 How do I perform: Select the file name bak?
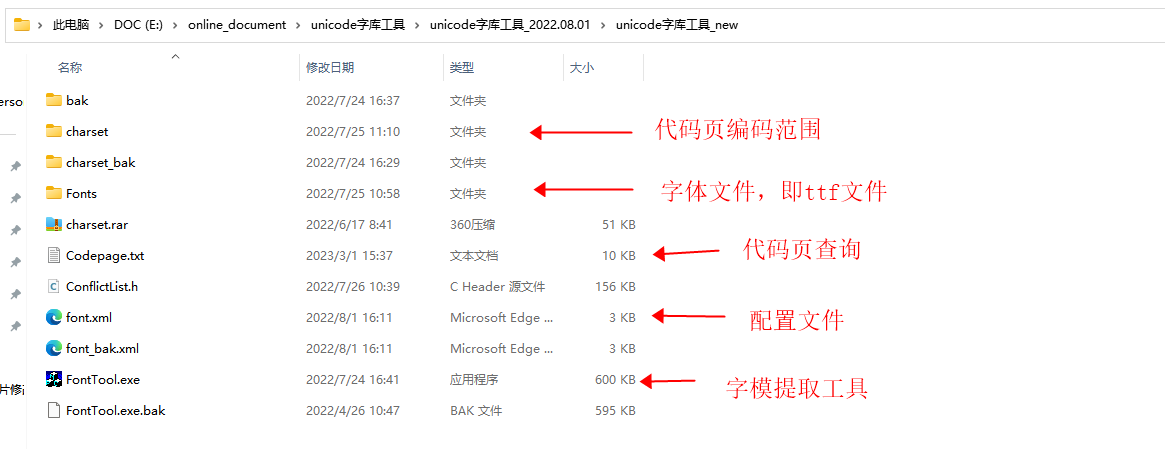[x=77, y=100]
